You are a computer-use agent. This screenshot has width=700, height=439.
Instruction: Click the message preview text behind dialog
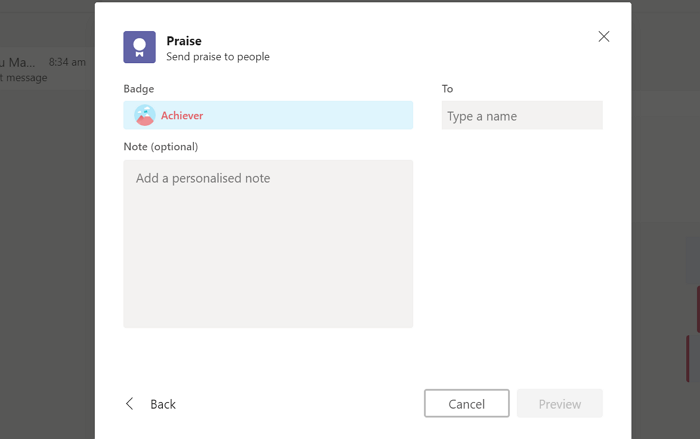click(x=24, y=78)
